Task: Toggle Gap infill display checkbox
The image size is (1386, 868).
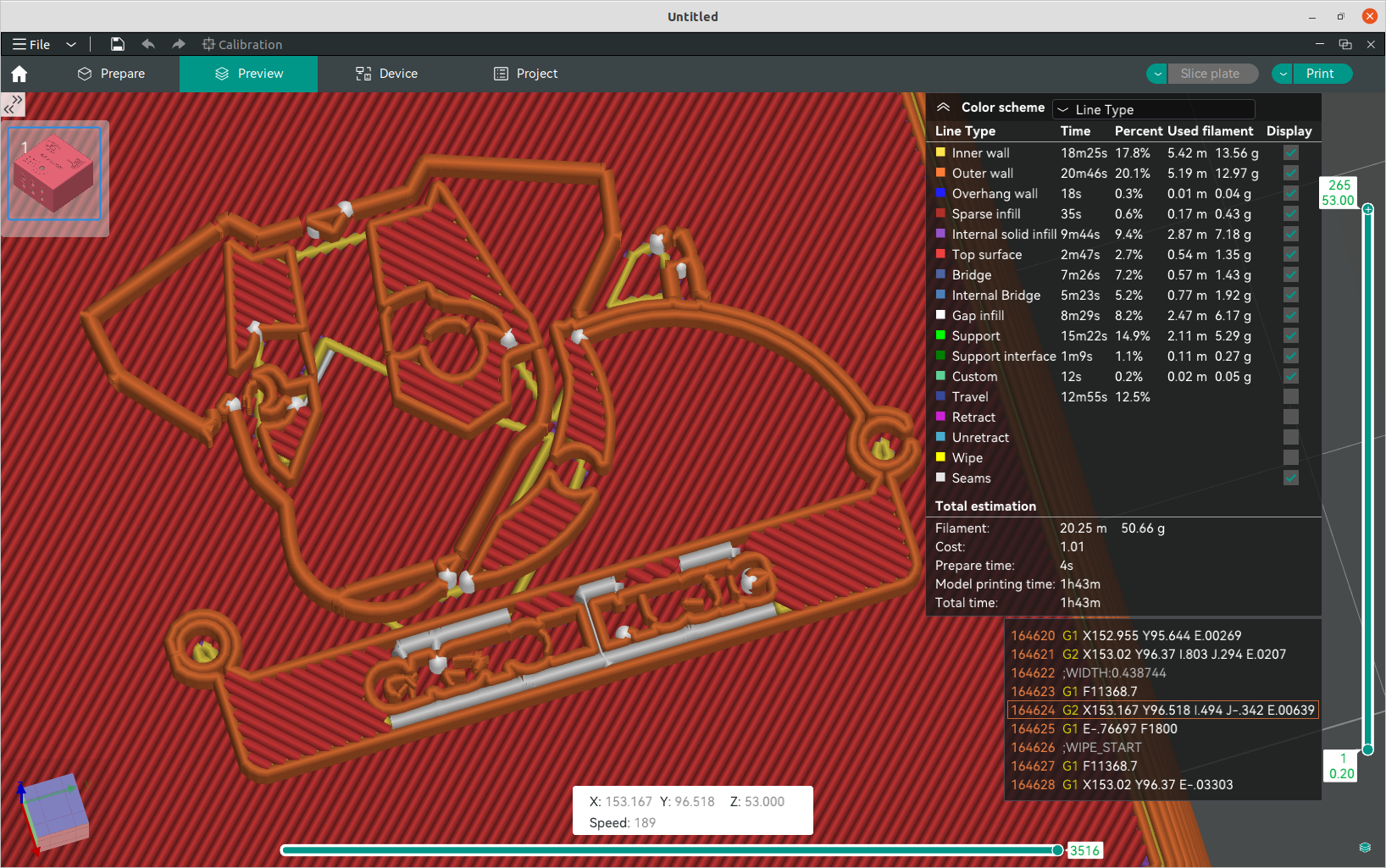Action: (1291, 315)
